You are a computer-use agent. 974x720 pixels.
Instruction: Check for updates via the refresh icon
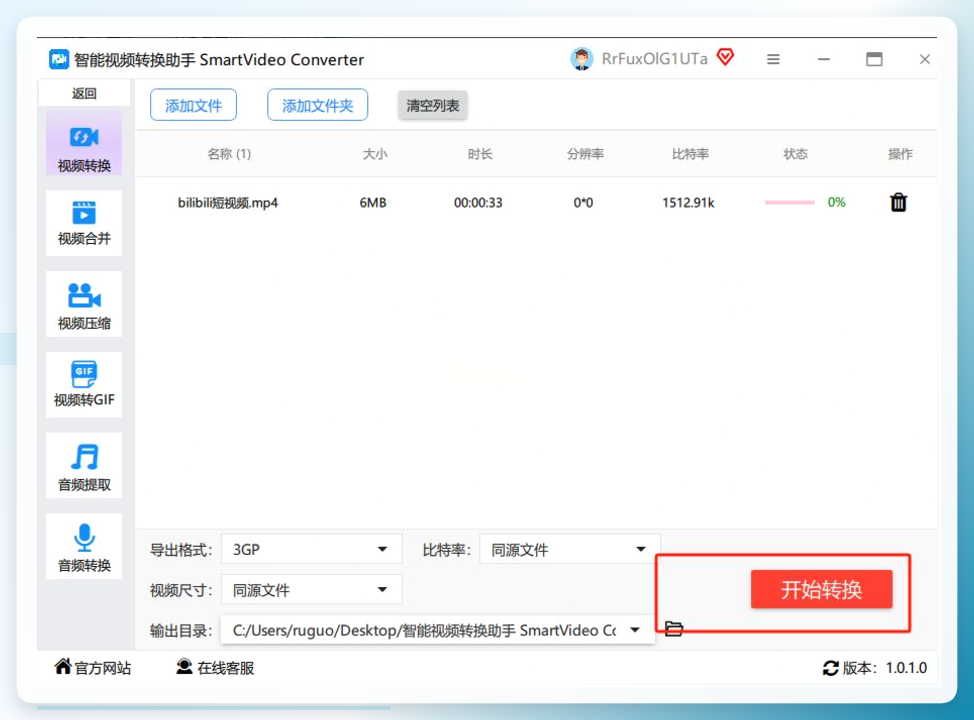click(831, 668)
